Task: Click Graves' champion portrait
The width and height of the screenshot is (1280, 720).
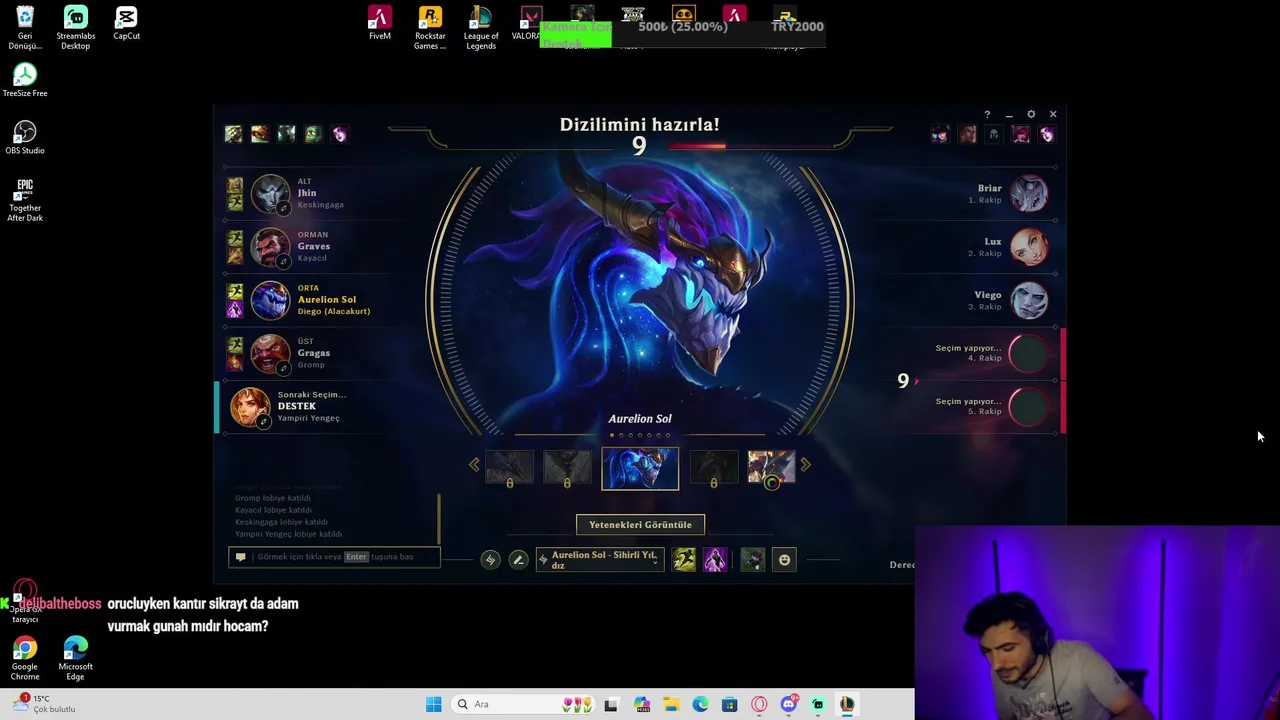Action: click(x=270, y=247)
